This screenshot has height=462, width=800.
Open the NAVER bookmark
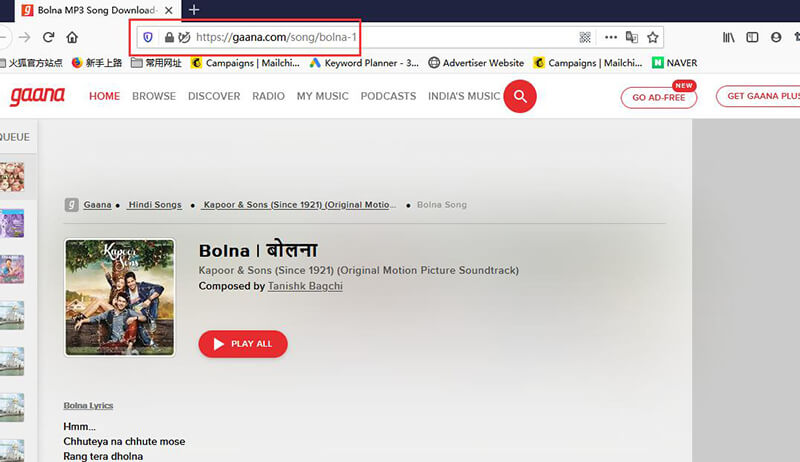pyautogui.click(x=674, y=63)
